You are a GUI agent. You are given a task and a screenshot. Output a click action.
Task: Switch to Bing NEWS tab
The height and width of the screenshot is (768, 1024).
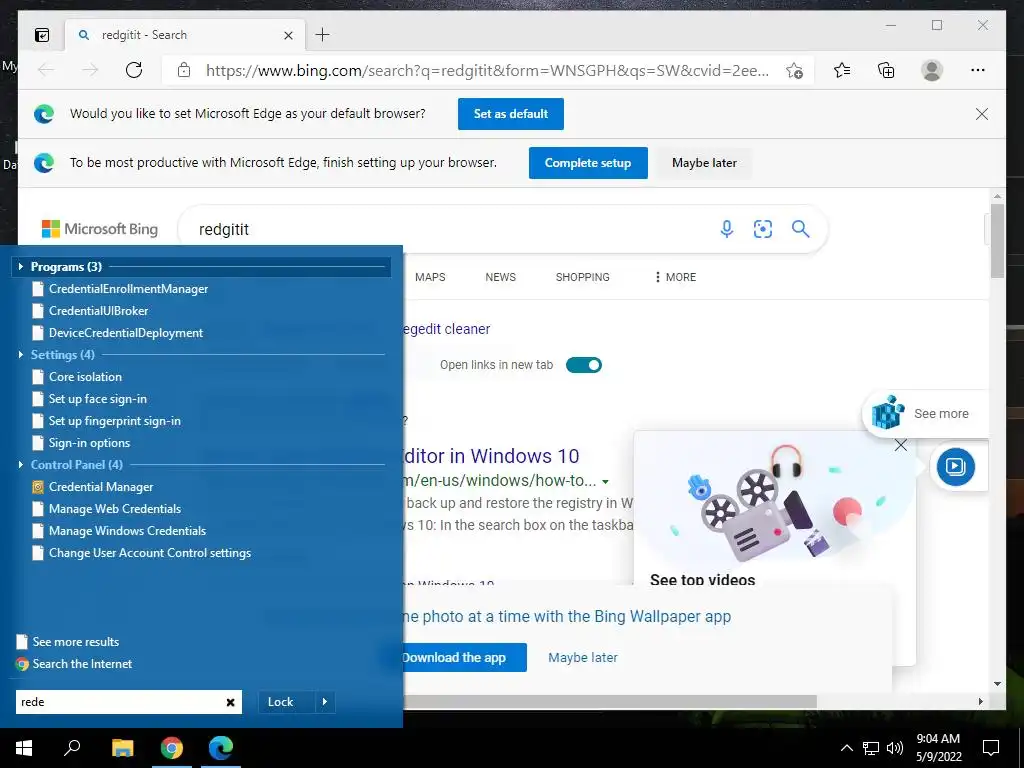[x=500, y=277]
